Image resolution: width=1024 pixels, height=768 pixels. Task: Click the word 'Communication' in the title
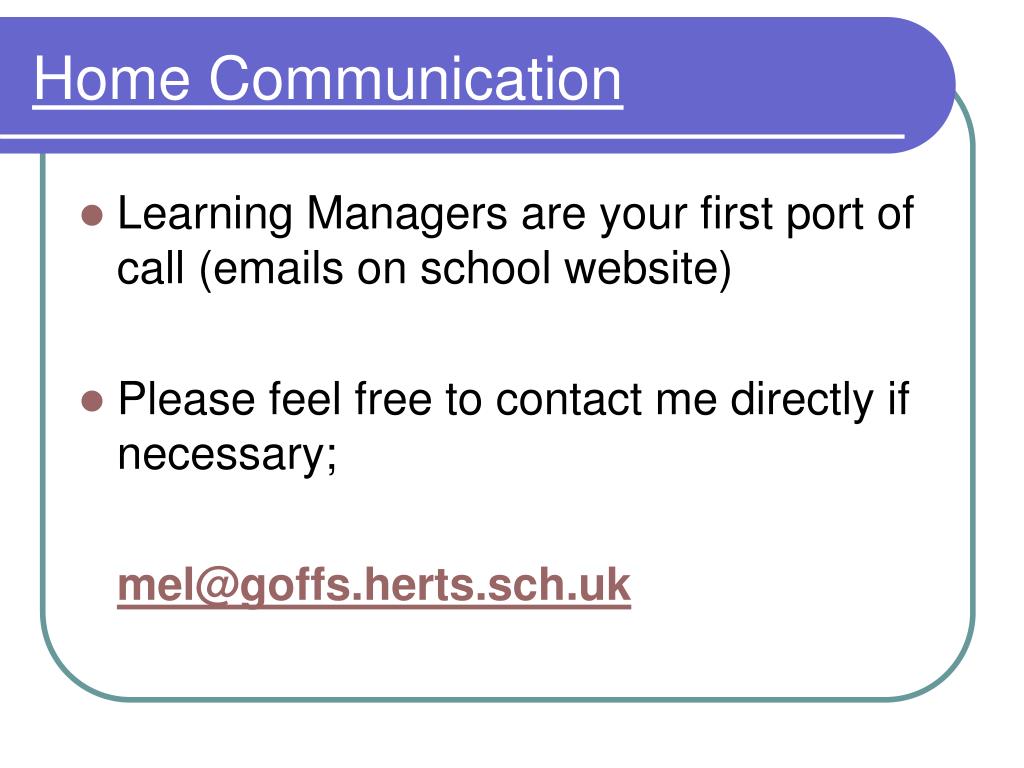point(415,79)
